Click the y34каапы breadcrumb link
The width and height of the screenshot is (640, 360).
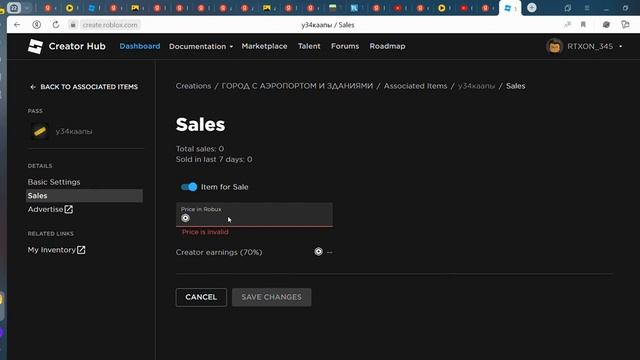(x=476, y=86)
